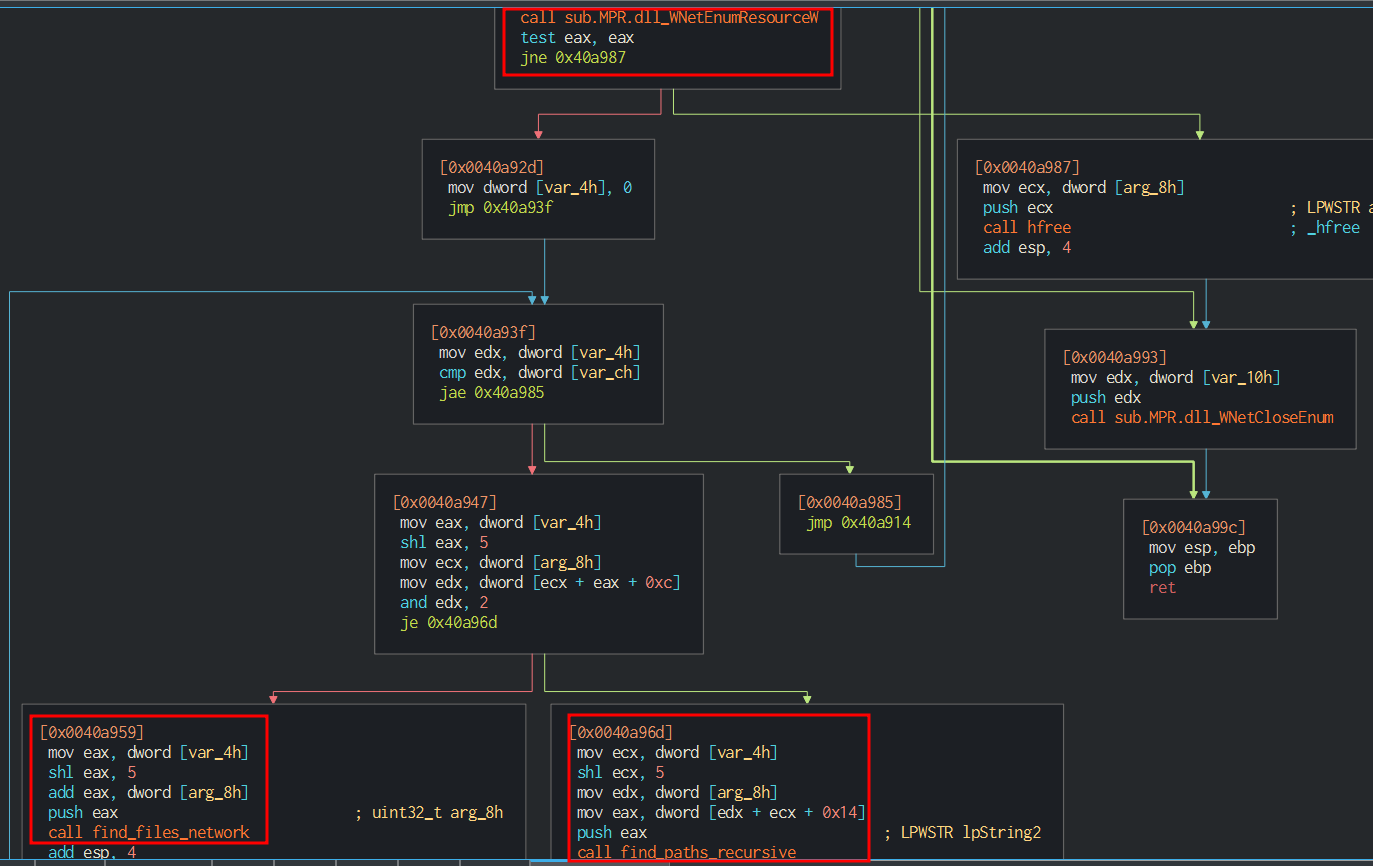
Task: Select the block header 0x0040a93f
Action: 483,332
